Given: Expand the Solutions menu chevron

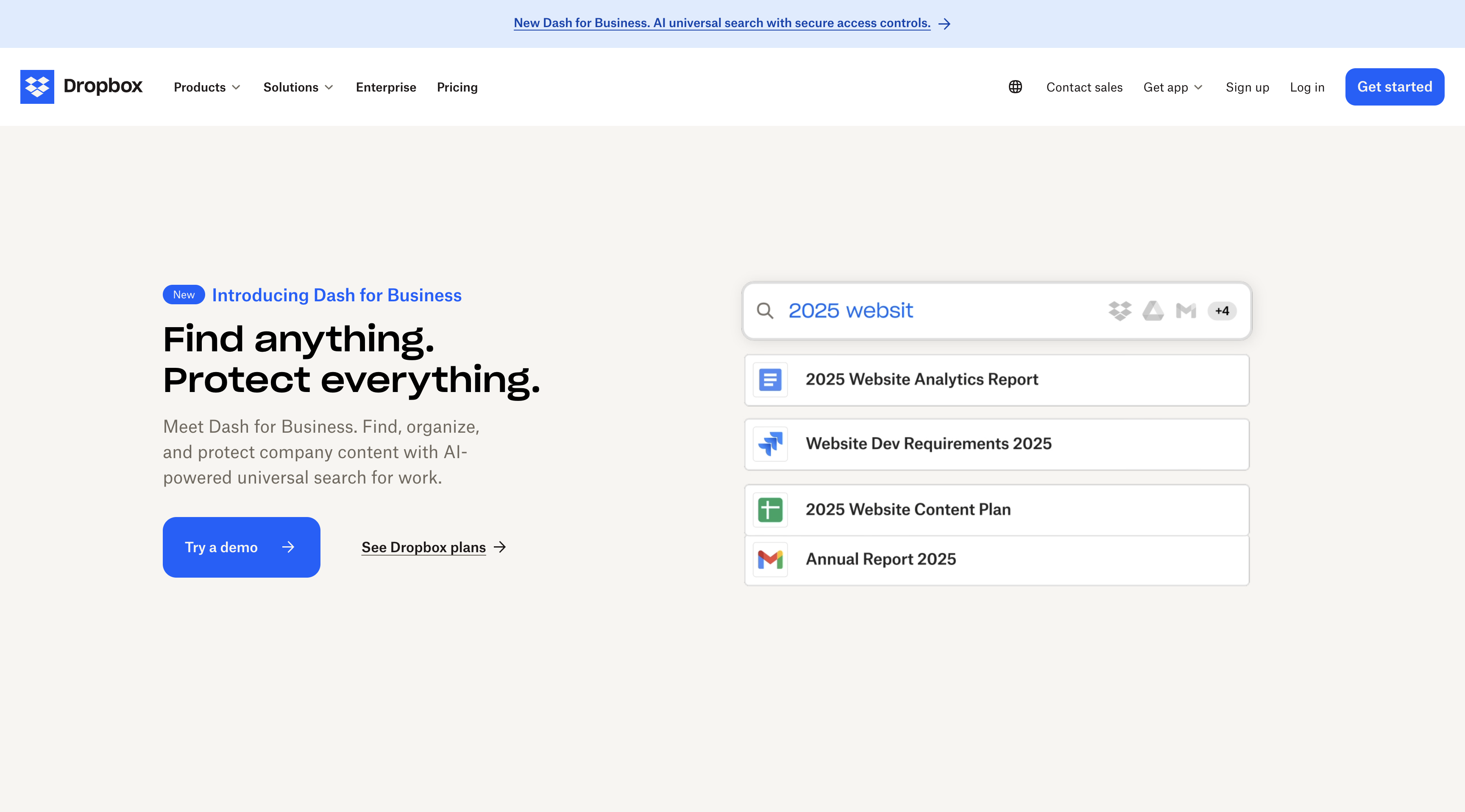Looking at the screenshot, I should coord(329,88).
